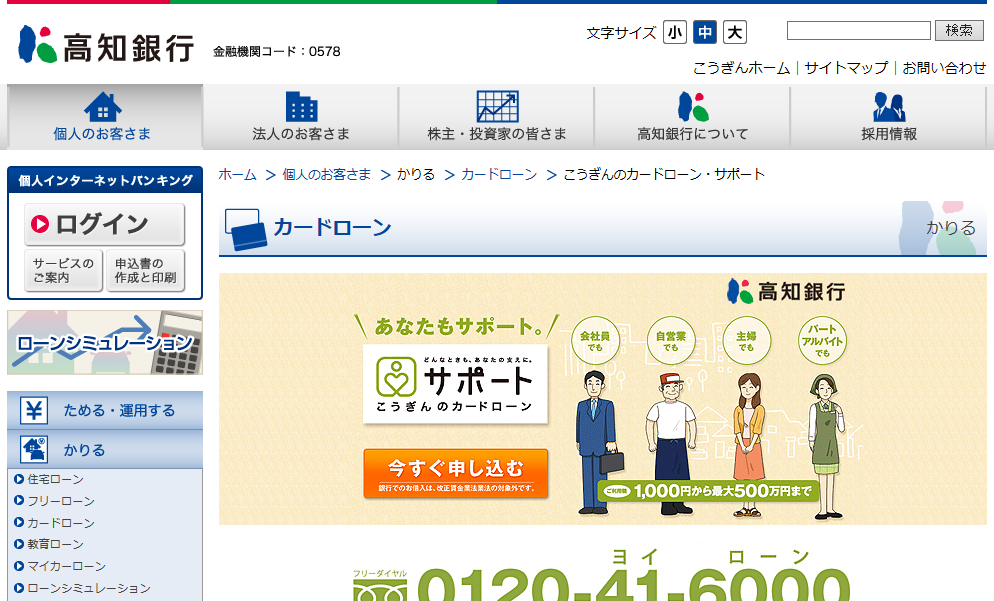Image resolution: width=994 pixels, height=601 pixels.
Task: Open the サイトマップ link
Action: click(x=846, y=68)
